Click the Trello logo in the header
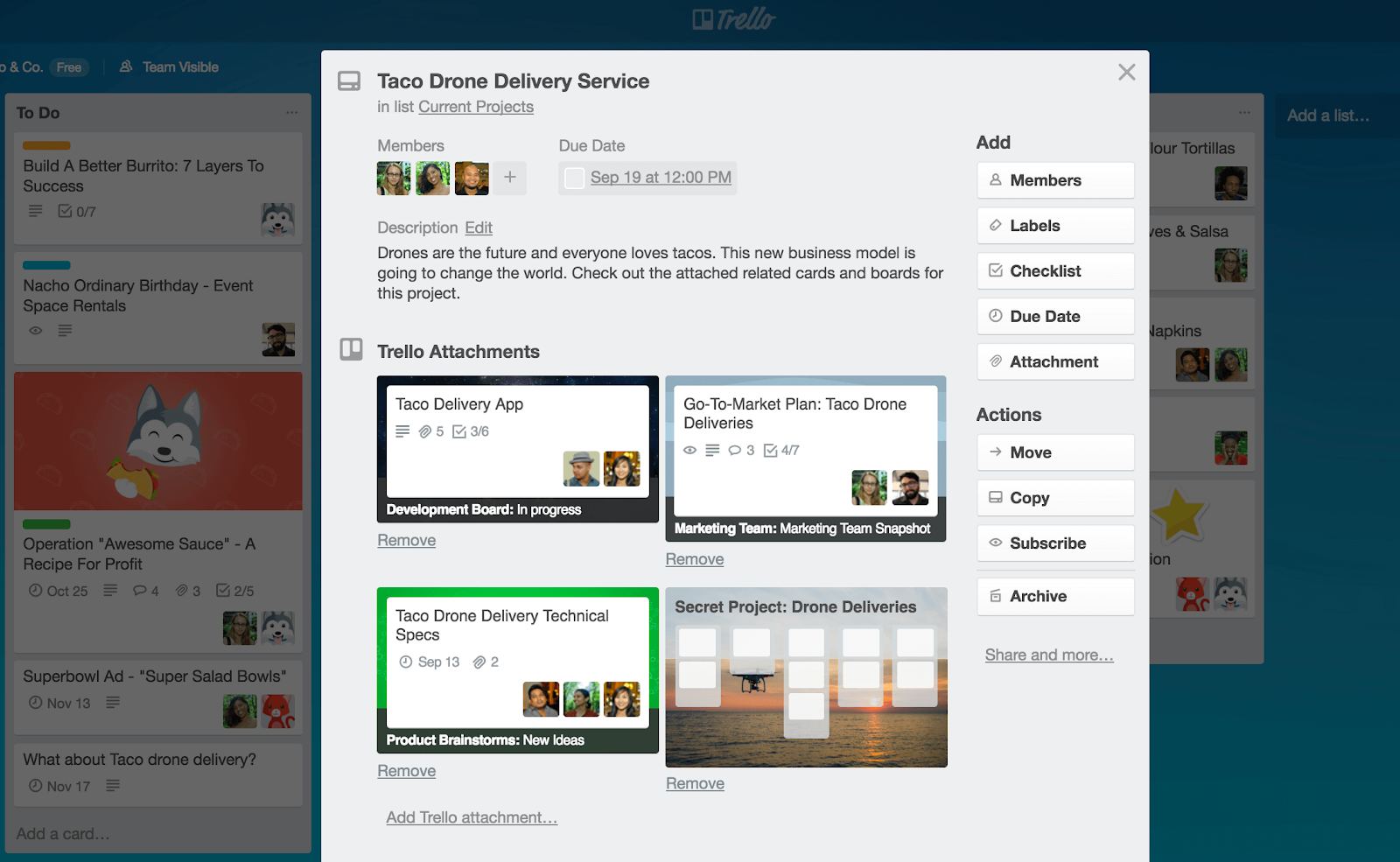Image resolution: width=1400 pixels, height=862 pixels. [x=733, y=19]
